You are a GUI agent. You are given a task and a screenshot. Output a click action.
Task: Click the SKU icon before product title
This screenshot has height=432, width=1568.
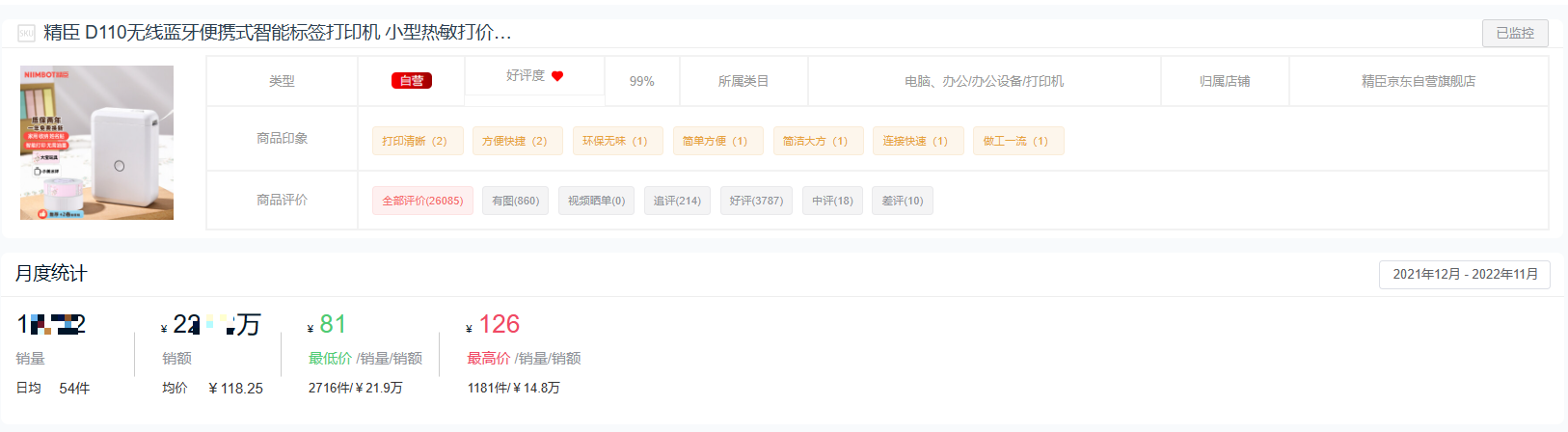tap(26, 34)
